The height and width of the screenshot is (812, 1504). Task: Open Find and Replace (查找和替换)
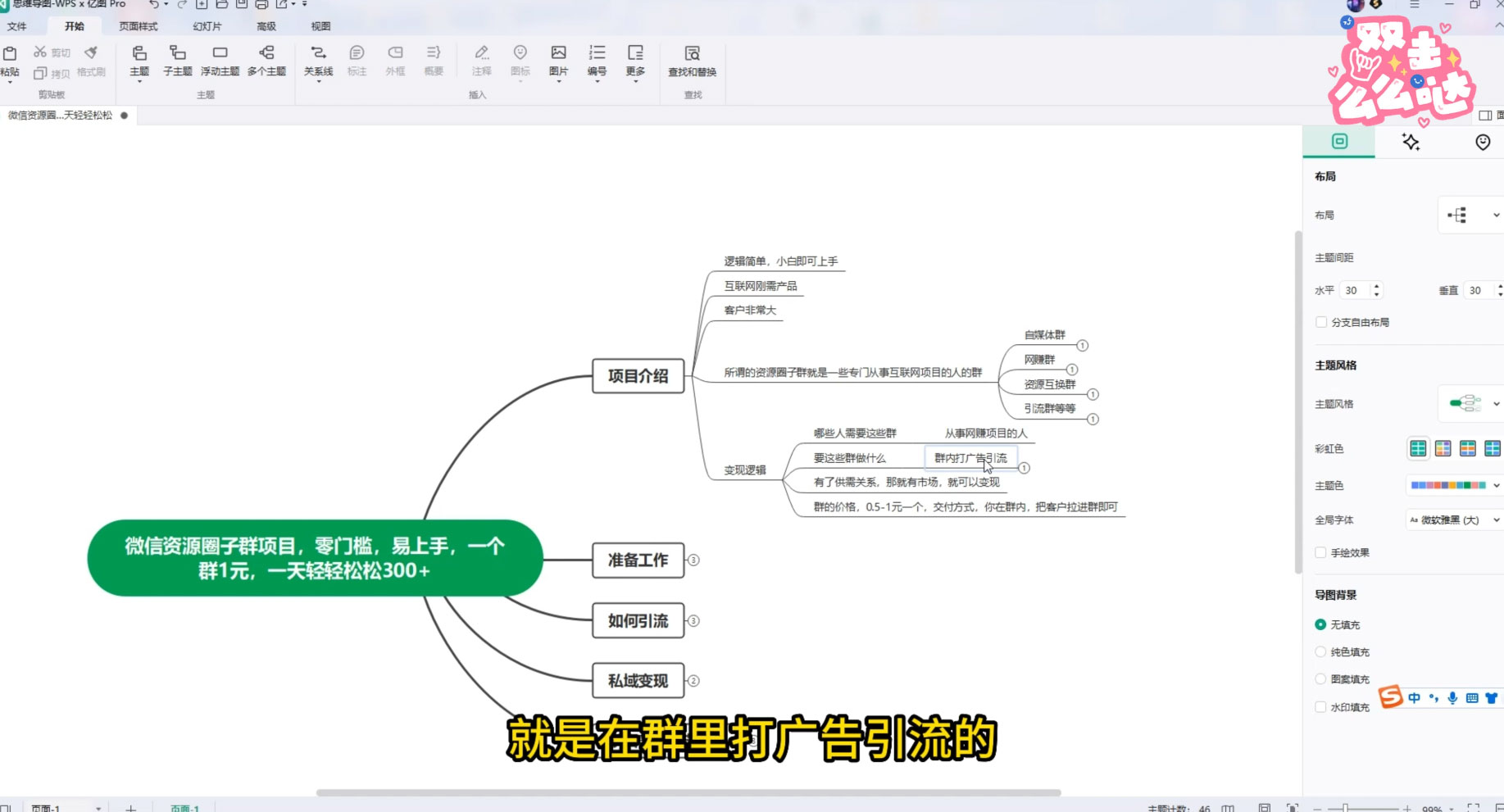(693, 59)
